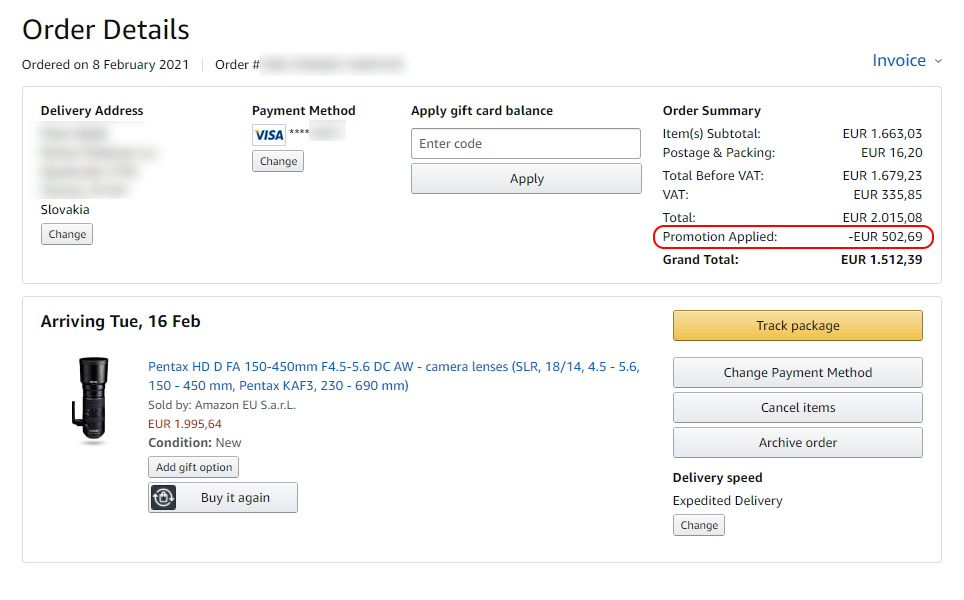
Task: Click the VISA card logo
Action: pyautogui.click(x=269, y=135)
